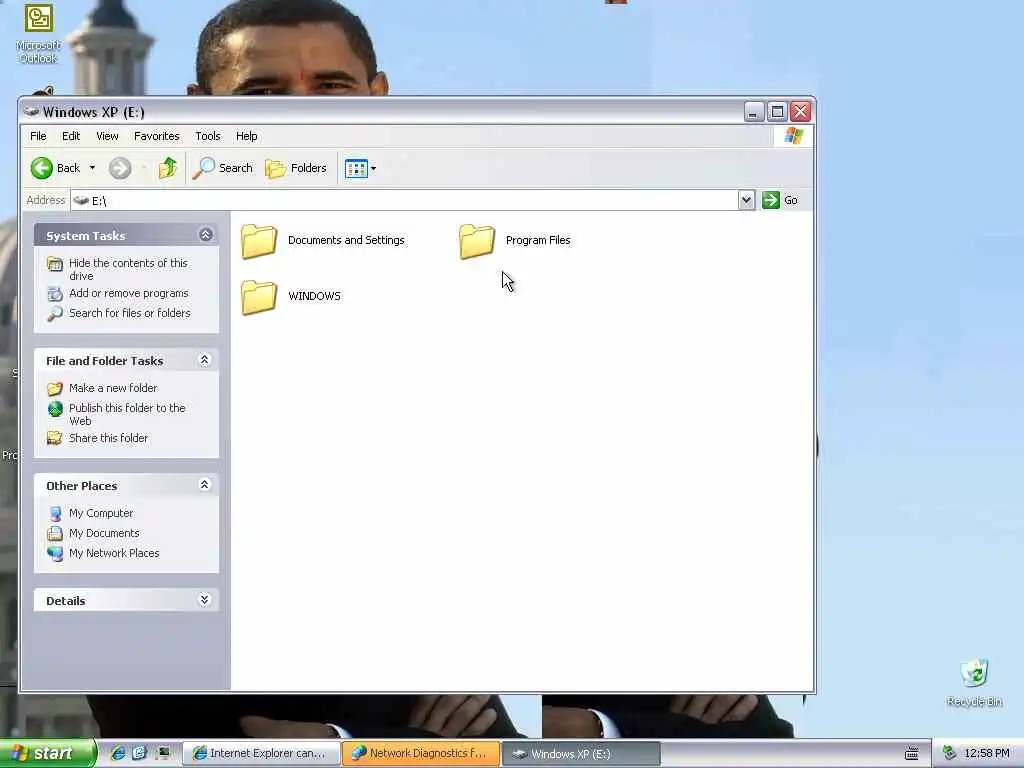
Task: Open the Views dropdown arrow
Action: tap(374, 168)
